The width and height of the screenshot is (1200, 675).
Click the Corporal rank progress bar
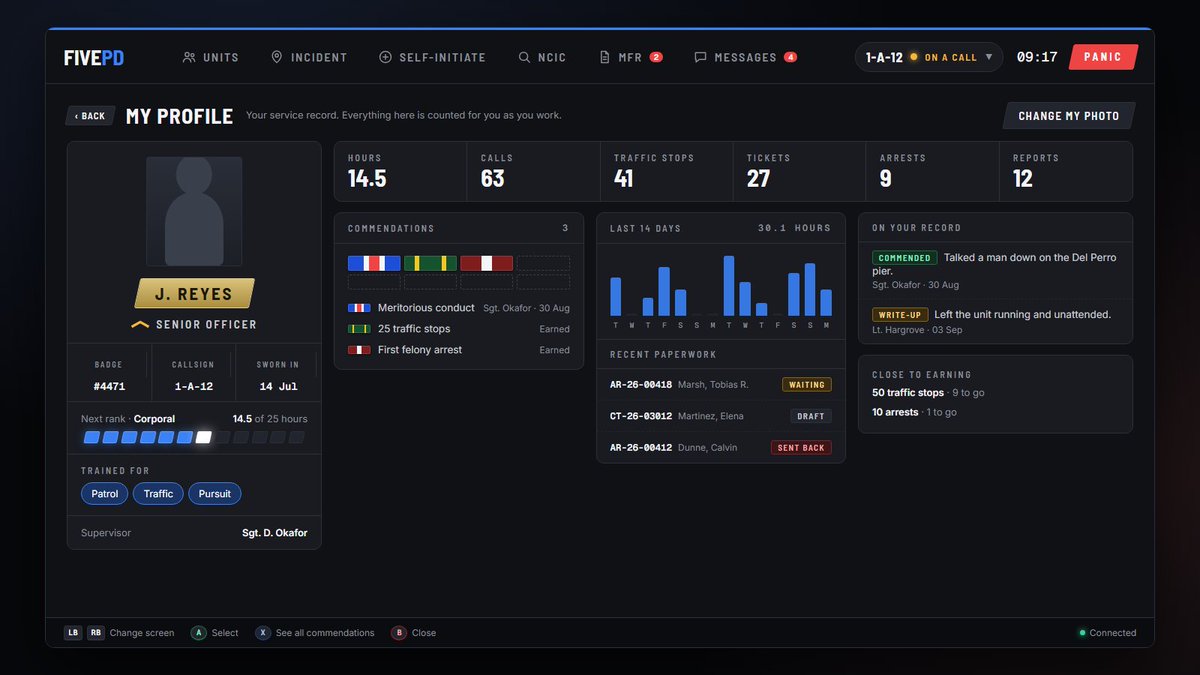click(194, 437)
